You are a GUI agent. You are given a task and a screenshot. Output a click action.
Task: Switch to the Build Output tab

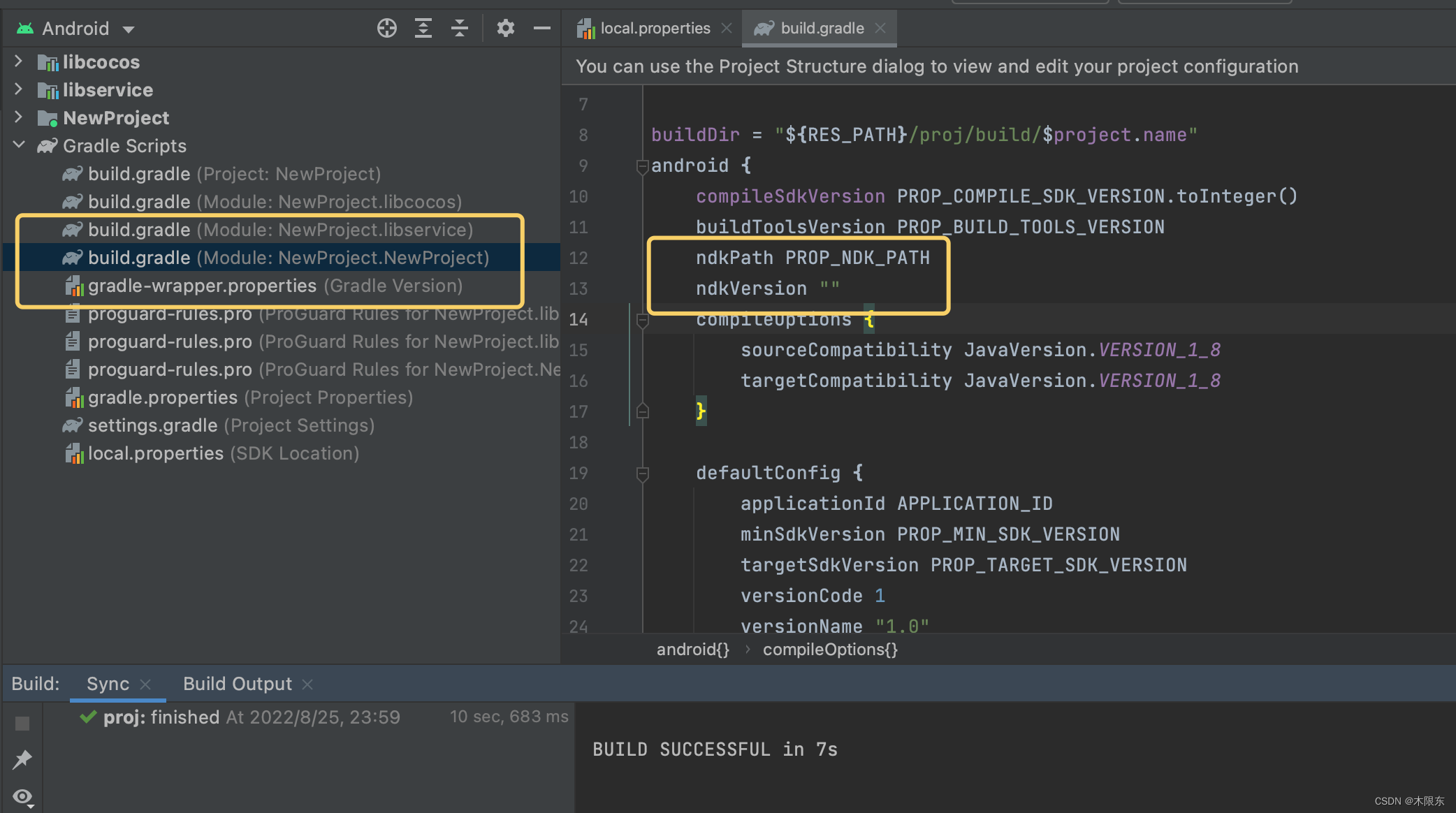[238, 684]
